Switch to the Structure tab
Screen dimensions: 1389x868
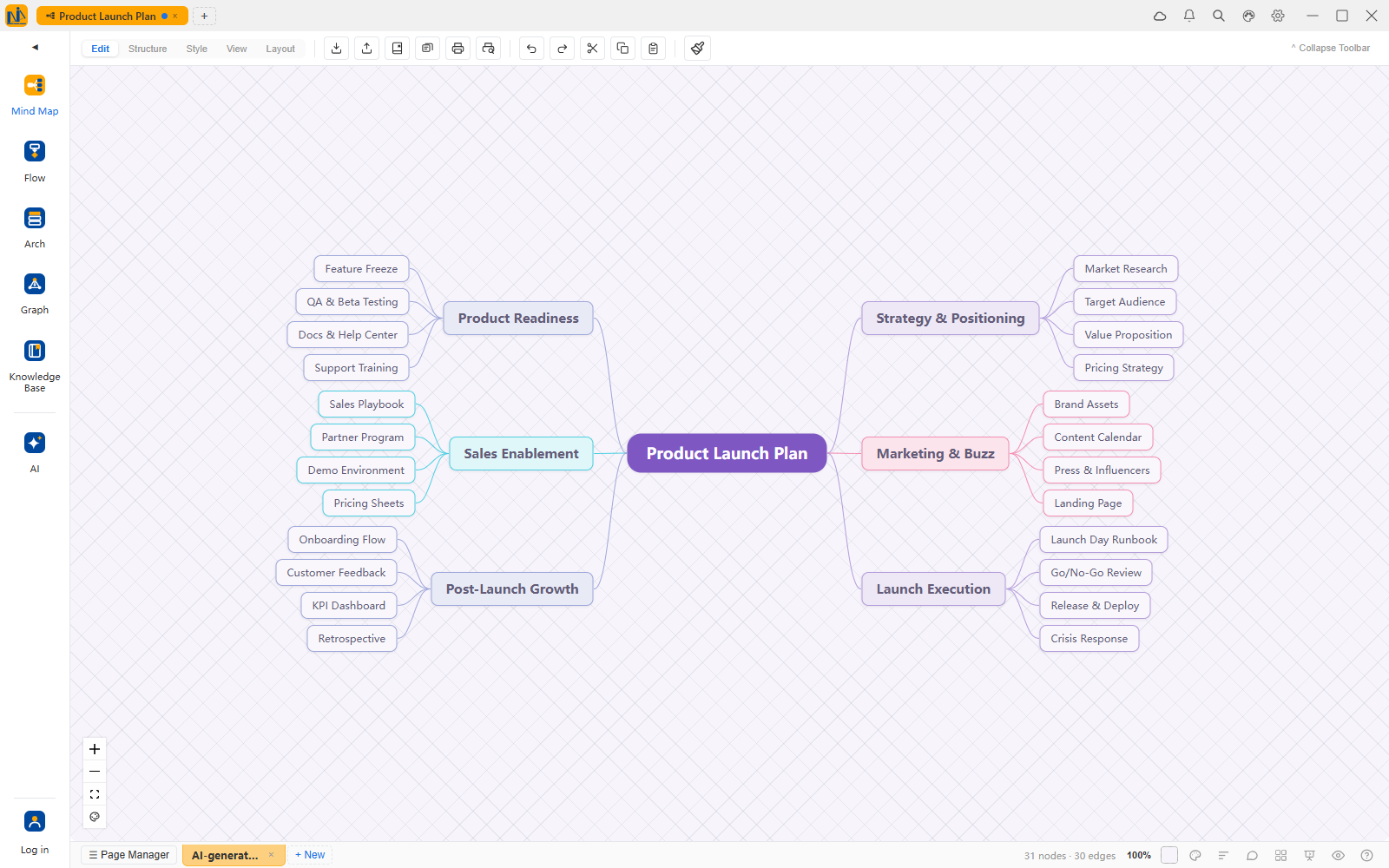pos(148,49)
